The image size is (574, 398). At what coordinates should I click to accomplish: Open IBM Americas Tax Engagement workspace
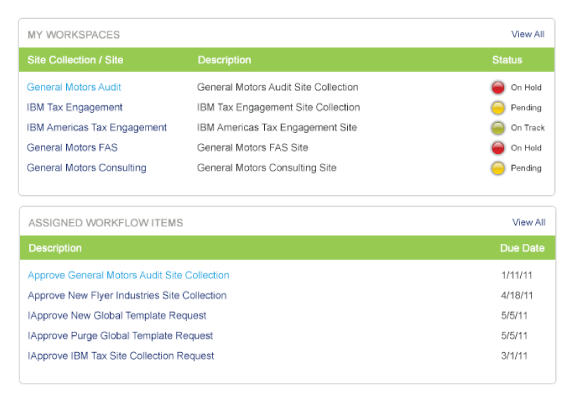point(97,127)
